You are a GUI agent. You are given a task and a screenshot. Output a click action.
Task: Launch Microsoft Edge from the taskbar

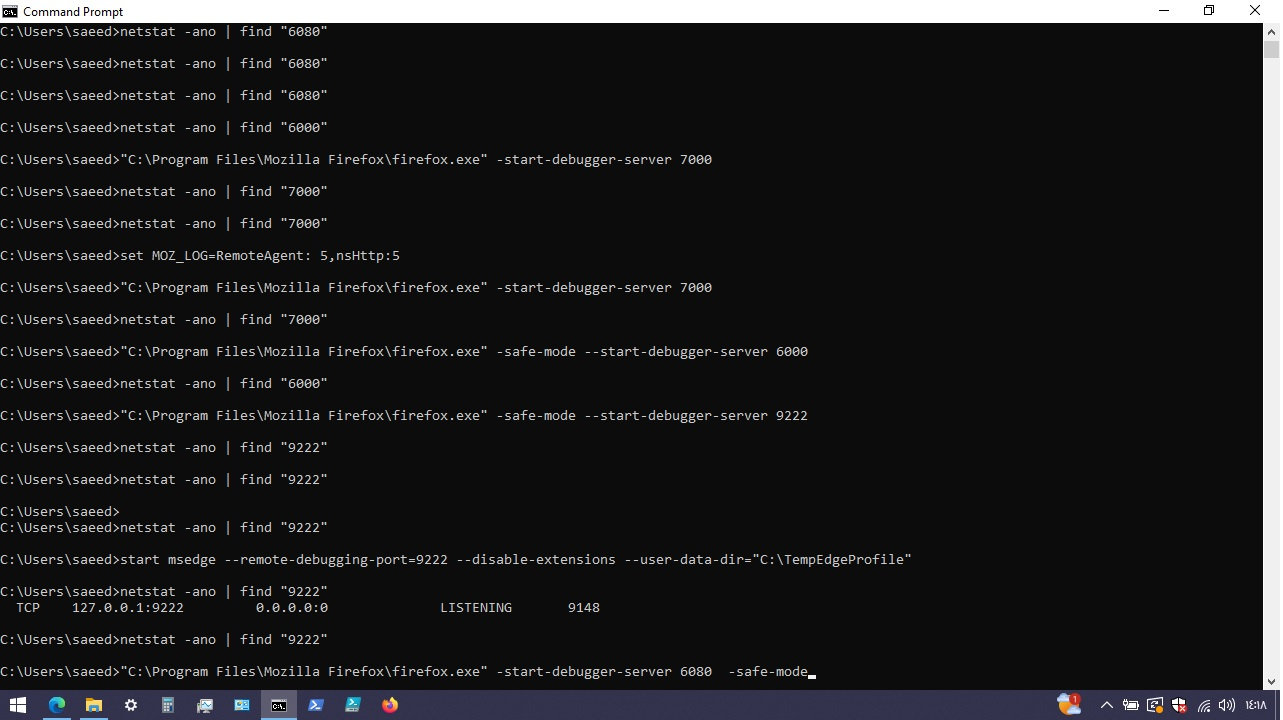click(x=57, y=705)
